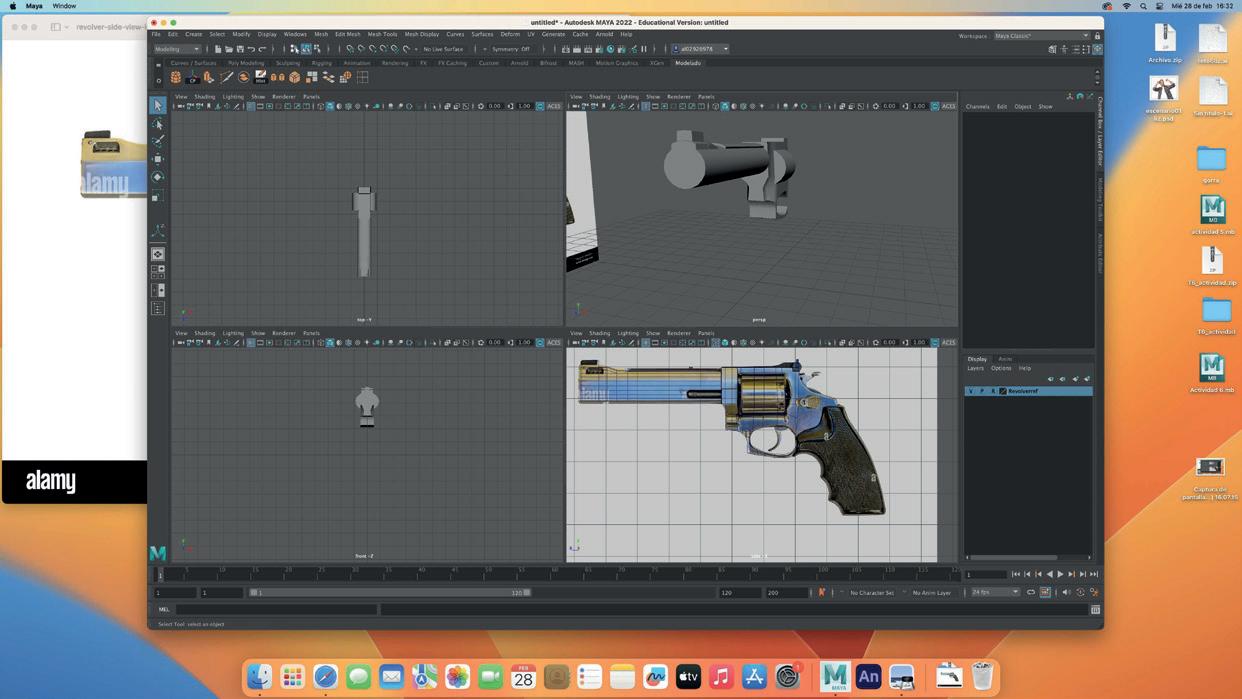Toggle the ACES view transform in top viewport
This screenshot has width=1242, height=699.
point(553,106)
